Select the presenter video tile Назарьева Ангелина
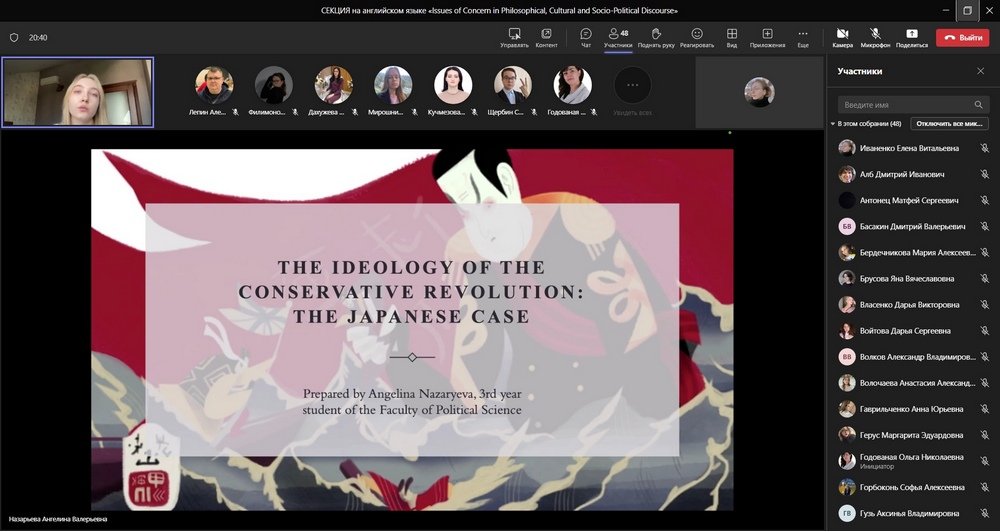This screenshot has height=531, width=1000. [77, 92]
